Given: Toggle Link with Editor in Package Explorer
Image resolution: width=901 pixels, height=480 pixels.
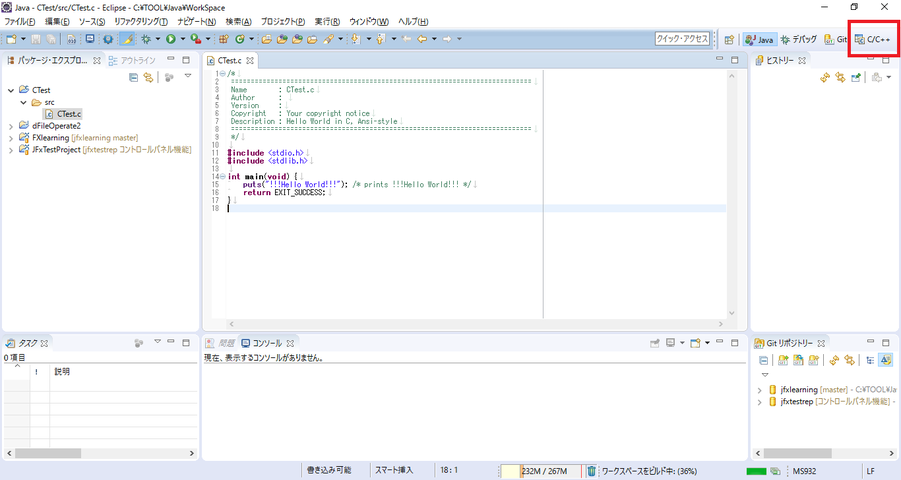Looking at the screenshot, I should pyautogui.click(x=148, y=77).
